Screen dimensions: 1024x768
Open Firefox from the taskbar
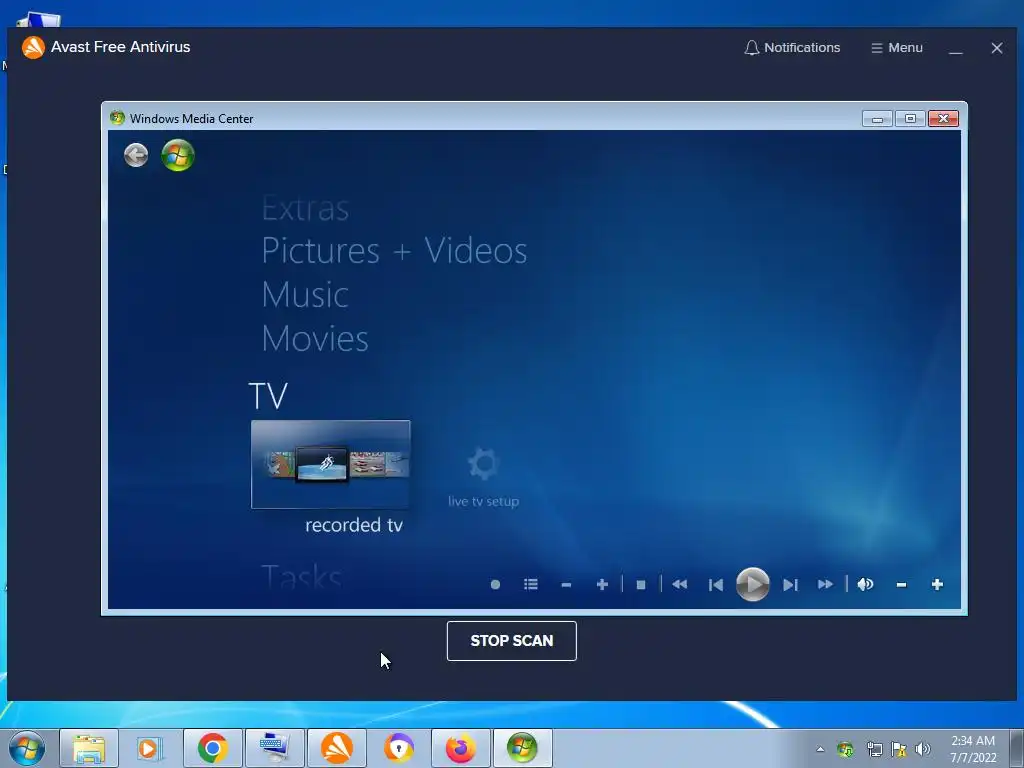pos(460,748)
